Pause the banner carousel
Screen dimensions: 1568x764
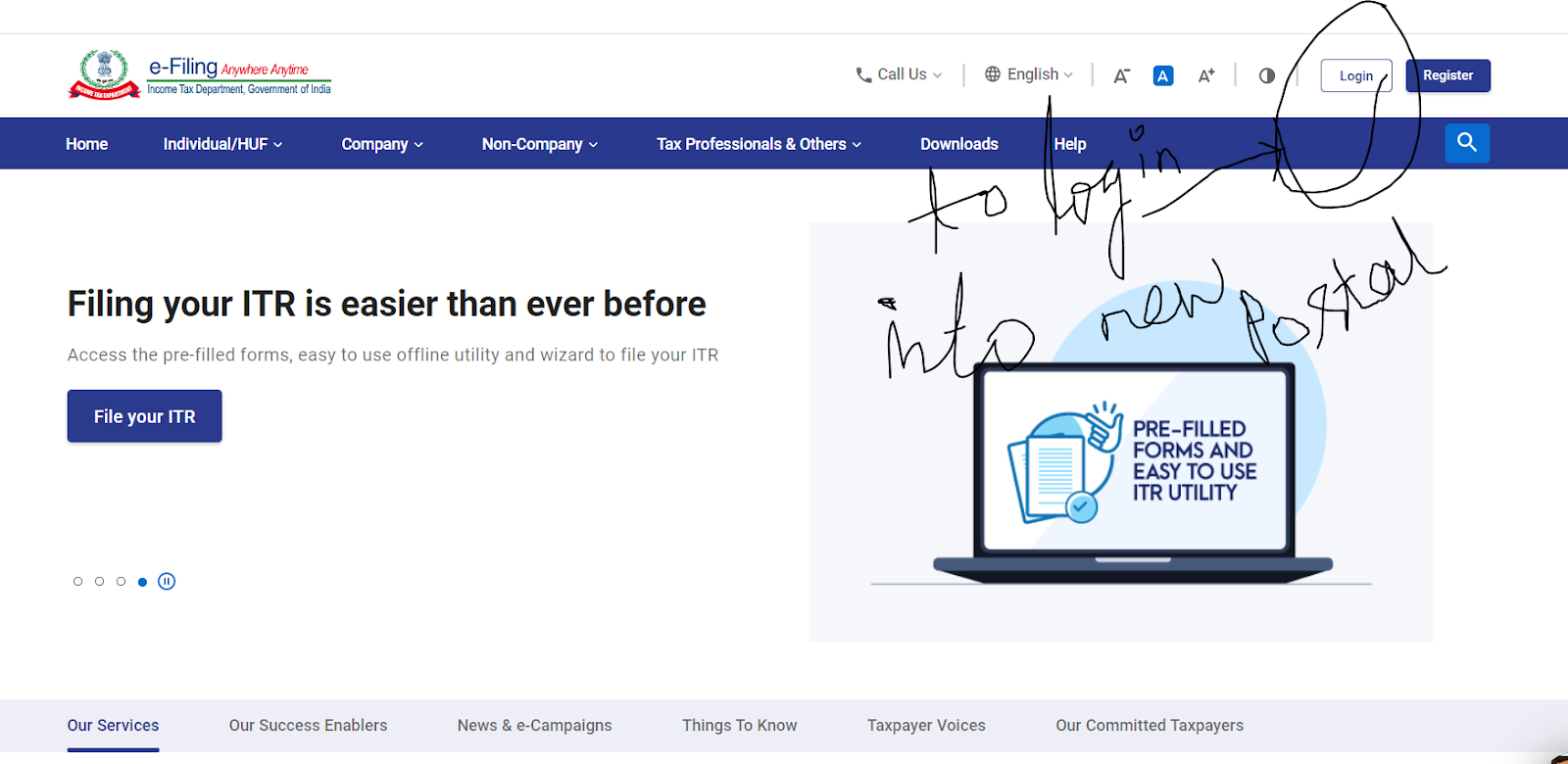[167, 582]
